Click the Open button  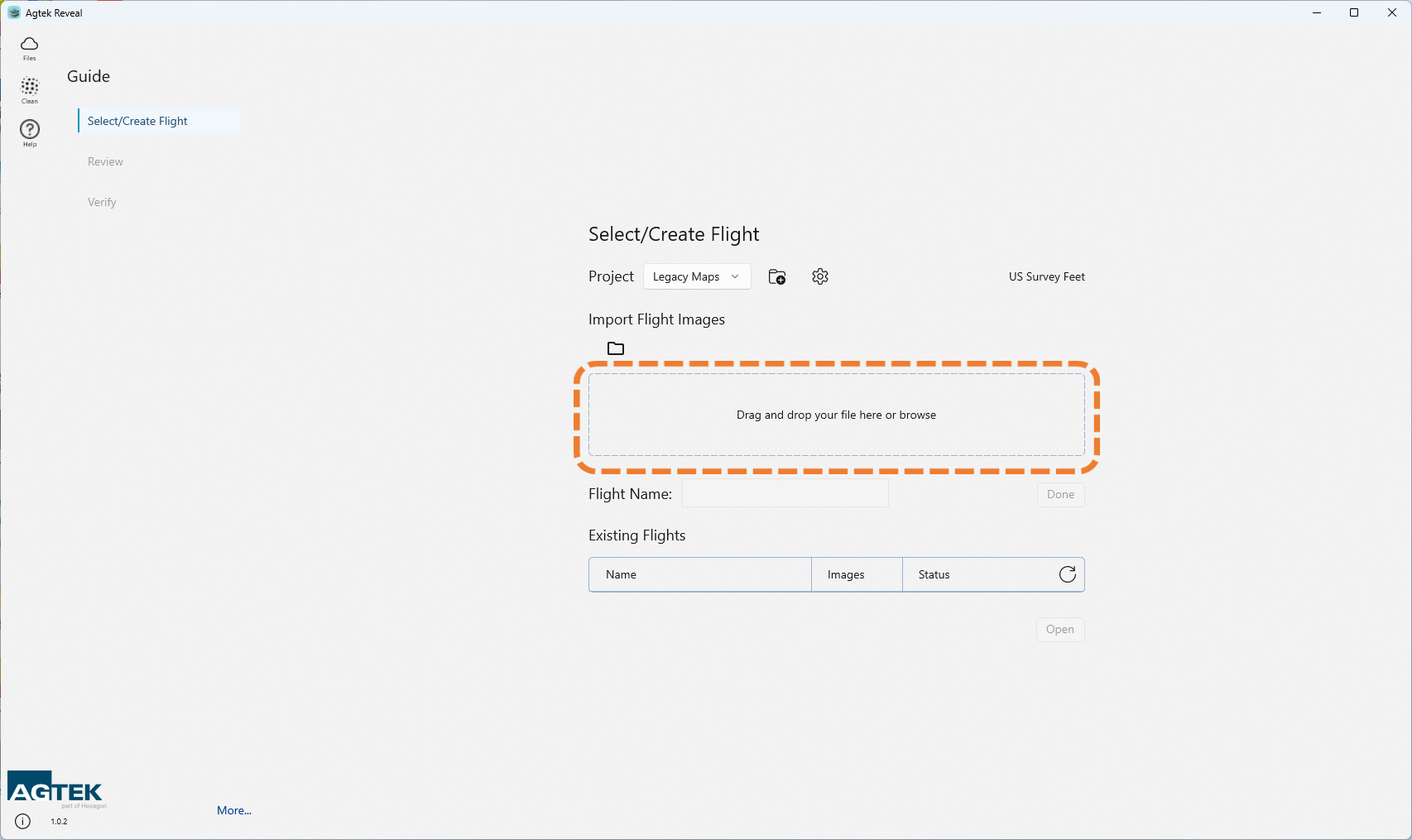coord(1059,629)
